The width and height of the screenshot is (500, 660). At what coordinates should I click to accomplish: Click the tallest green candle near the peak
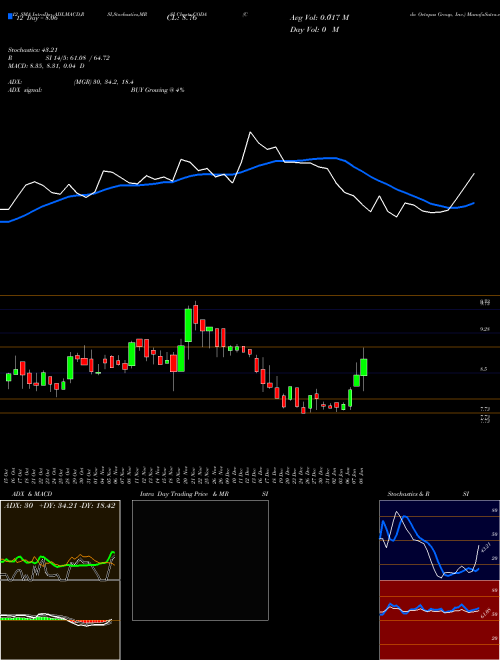tap(189, 325)
